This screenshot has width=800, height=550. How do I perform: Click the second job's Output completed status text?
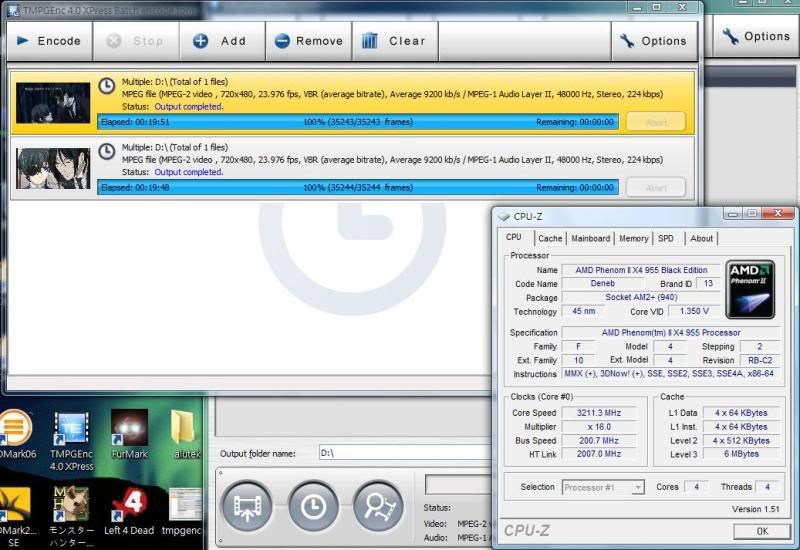(x=189, y=172)
